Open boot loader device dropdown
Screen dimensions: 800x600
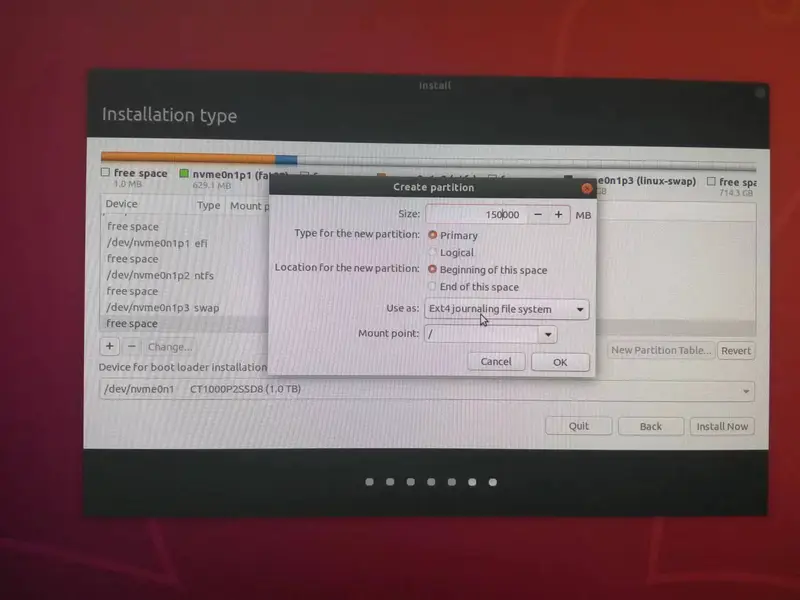coord(427,390)
